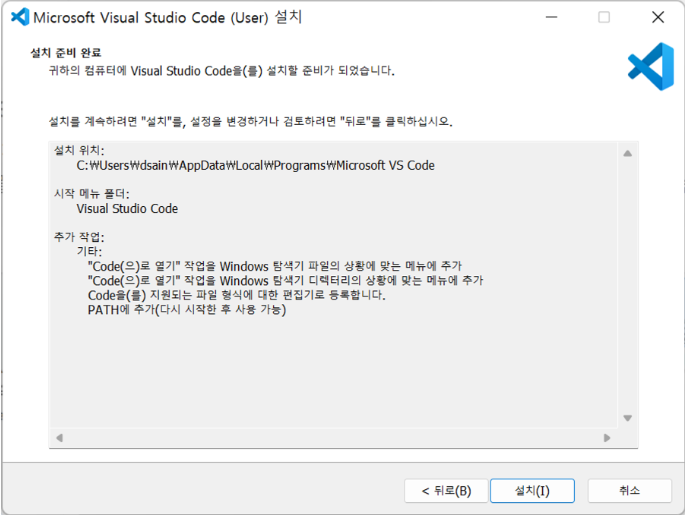The image size is (691, 519).
Task: Click the horizontal scroll right arrow
Action: pyautogui.click(x=607, y=438)
